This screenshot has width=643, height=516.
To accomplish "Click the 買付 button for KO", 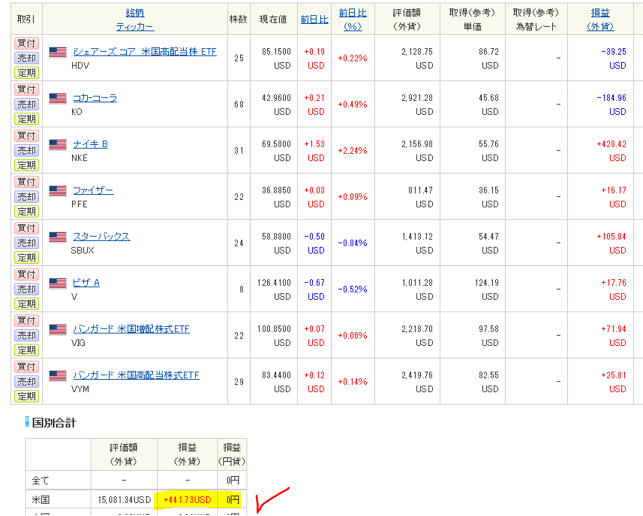I will [27, 89].
